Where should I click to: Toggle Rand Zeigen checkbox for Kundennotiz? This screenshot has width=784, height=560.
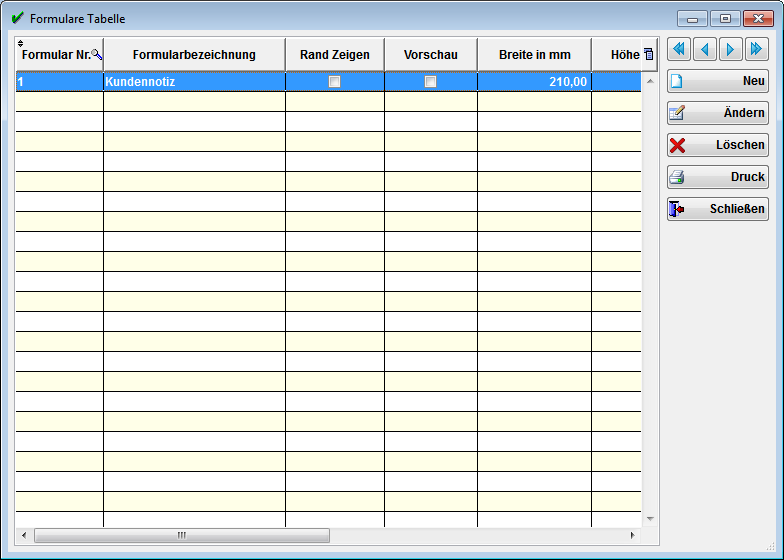point(334,82)
